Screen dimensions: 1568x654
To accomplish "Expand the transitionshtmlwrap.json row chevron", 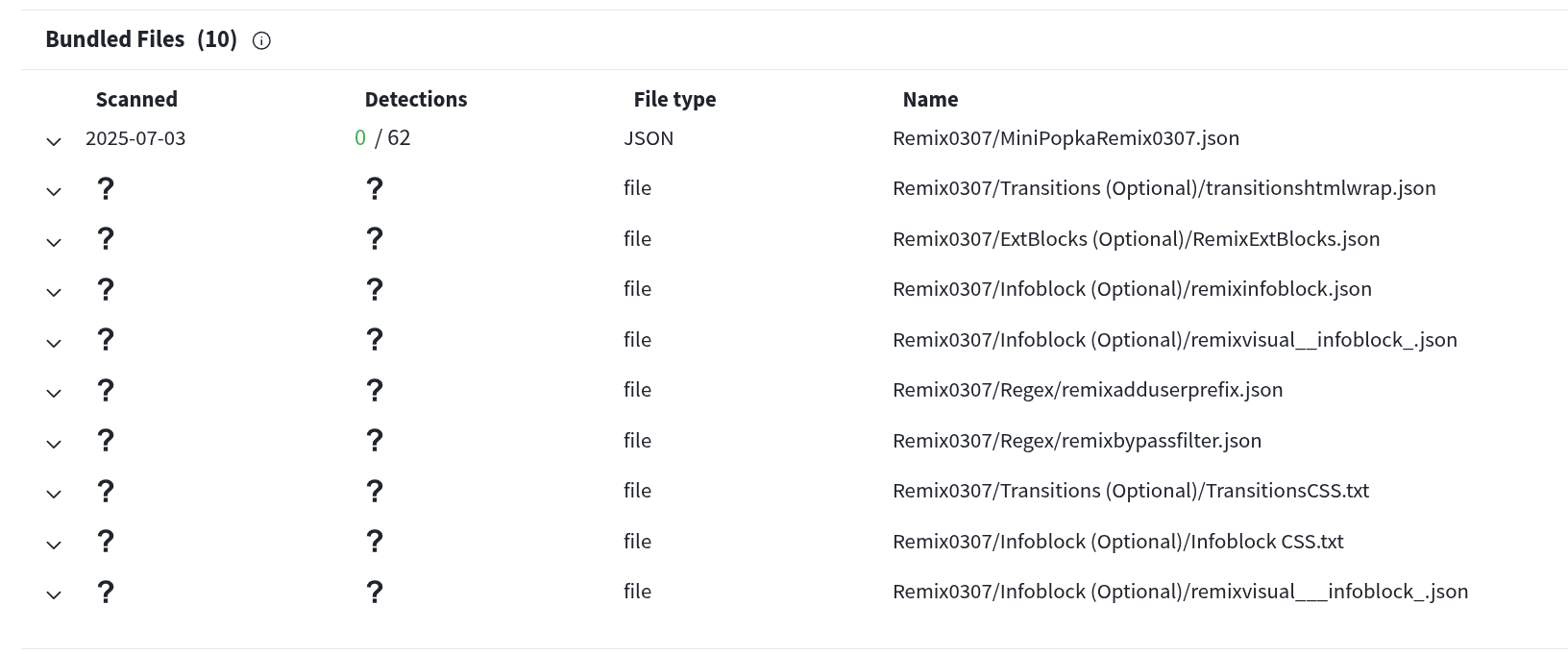I will (x=54, y=192).
